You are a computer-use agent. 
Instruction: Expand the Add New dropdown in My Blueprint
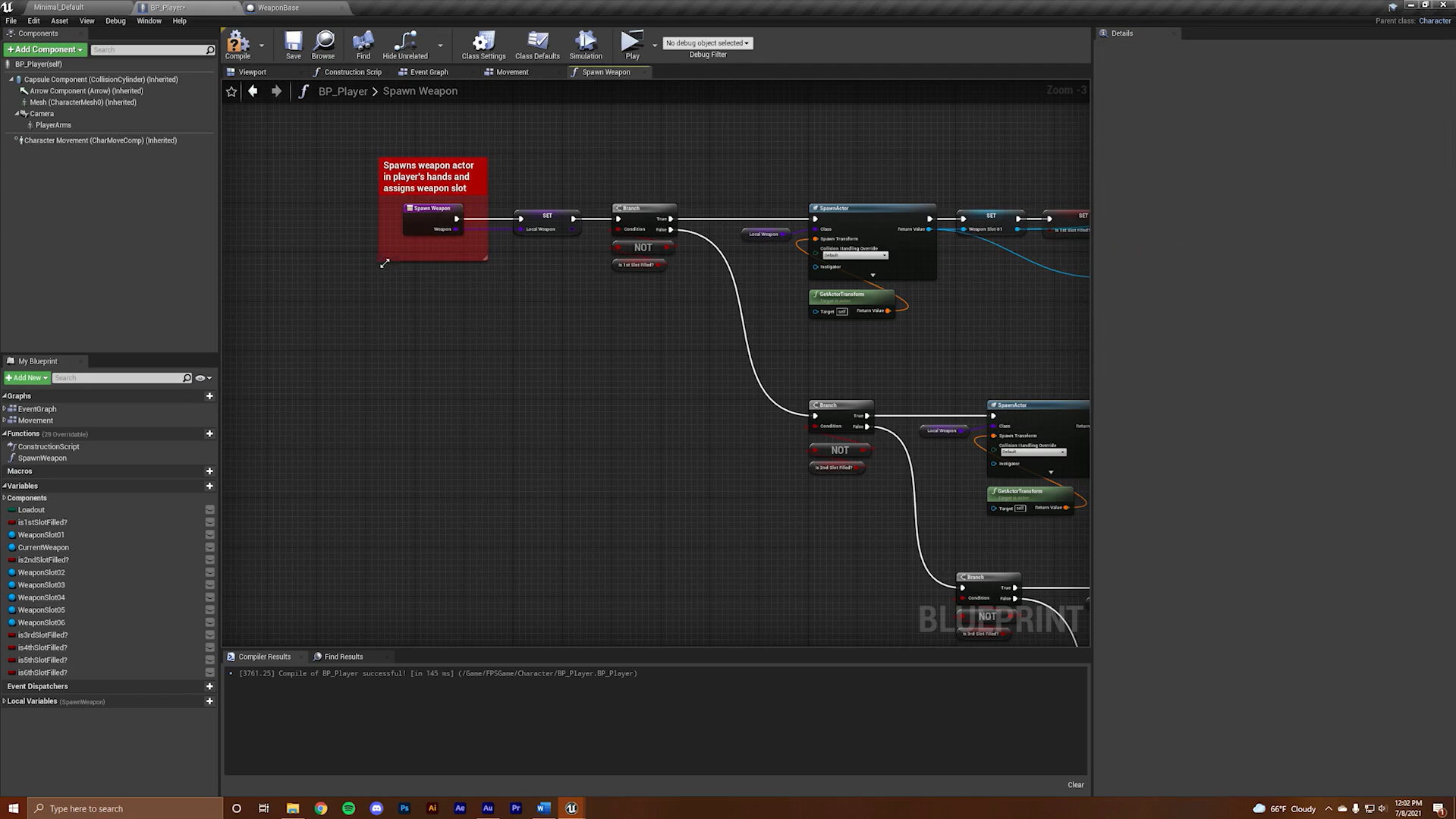coord(27,378)
